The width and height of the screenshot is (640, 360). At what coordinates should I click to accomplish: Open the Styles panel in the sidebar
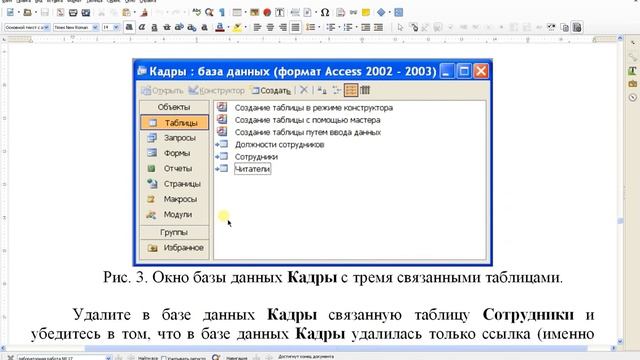click(632, 70)
